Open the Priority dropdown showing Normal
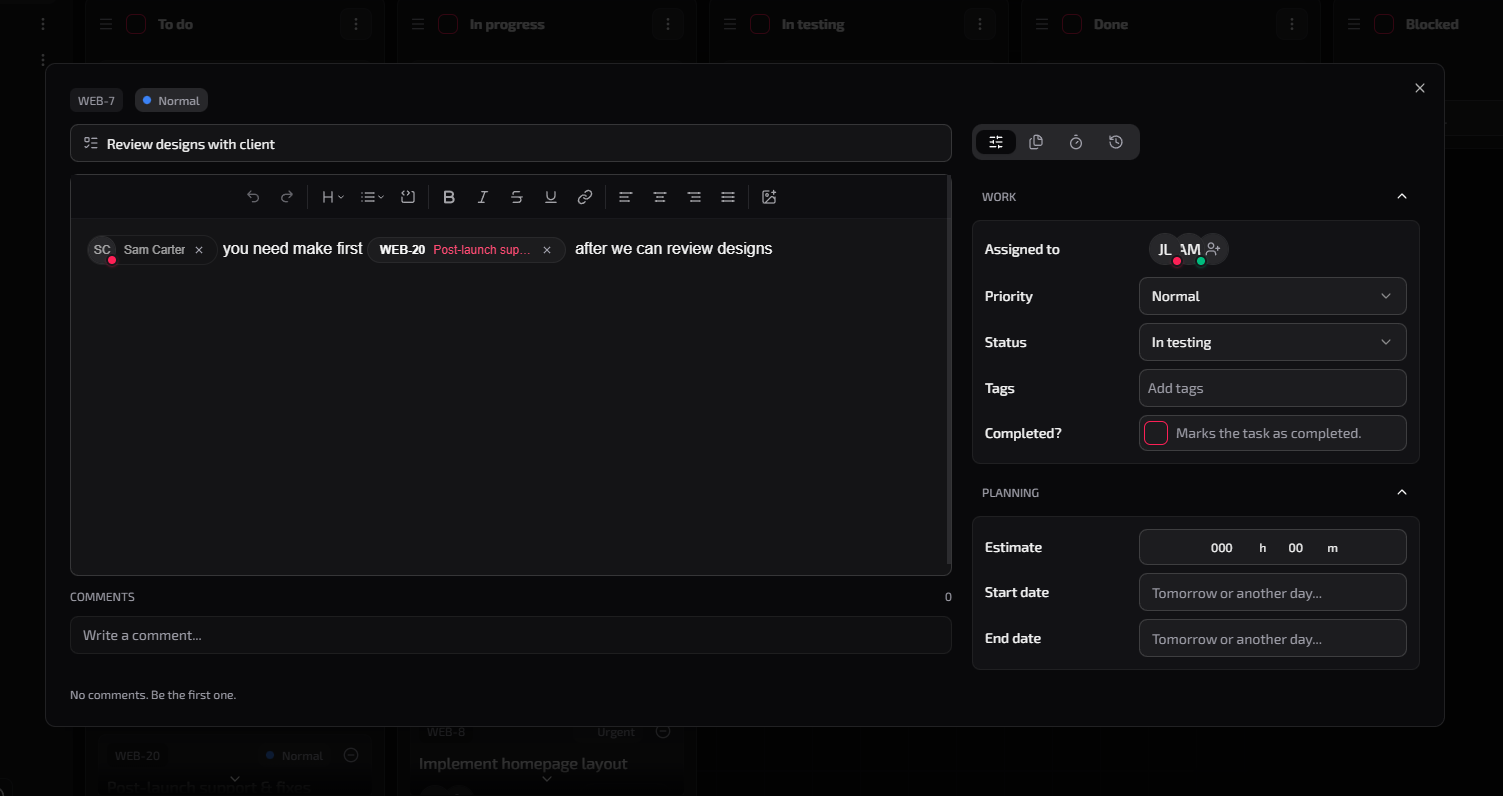Screen dimensions: 1503x796 coord(1272,296)
